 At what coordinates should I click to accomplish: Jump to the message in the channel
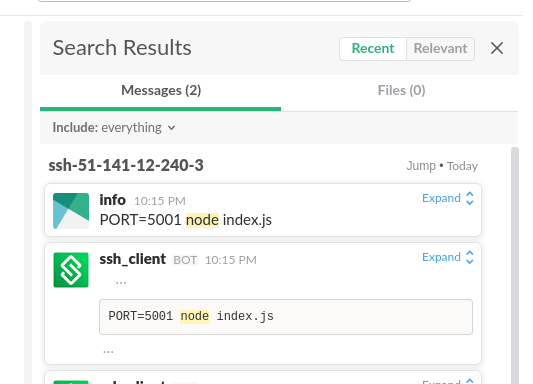(421, 166)
